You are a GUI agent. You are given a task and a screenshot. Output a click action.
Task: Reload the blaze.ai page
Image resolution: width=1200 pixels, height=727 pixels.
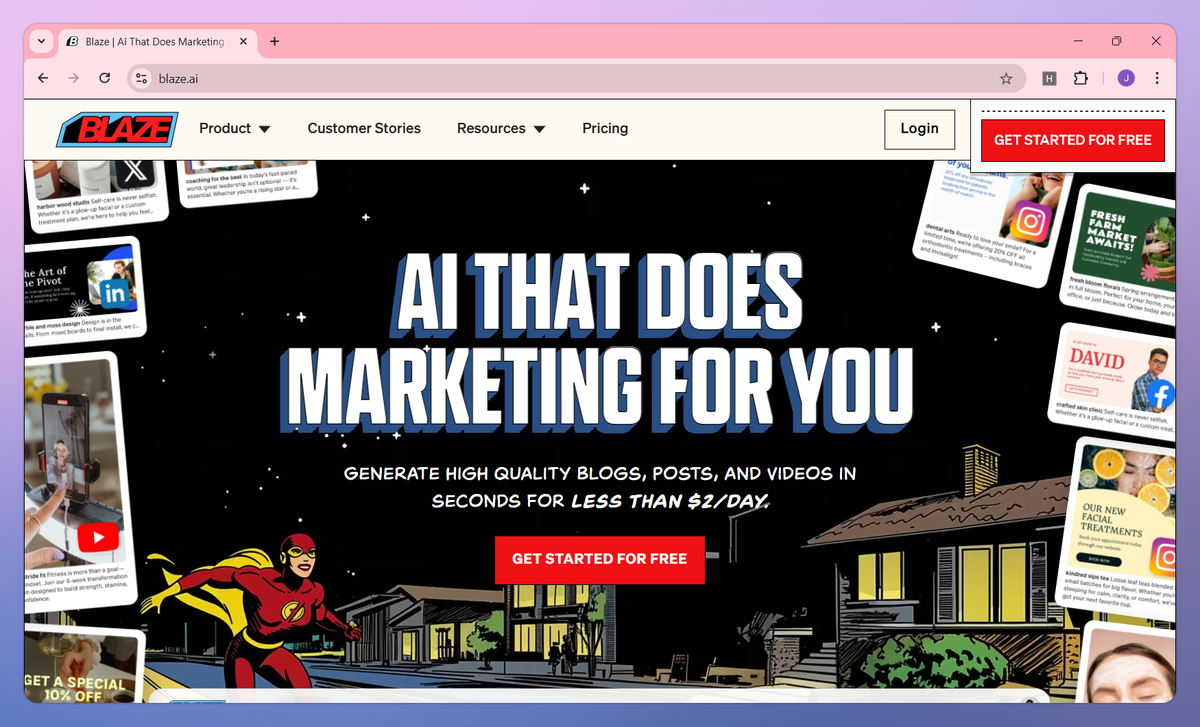[x=104, y=78]
